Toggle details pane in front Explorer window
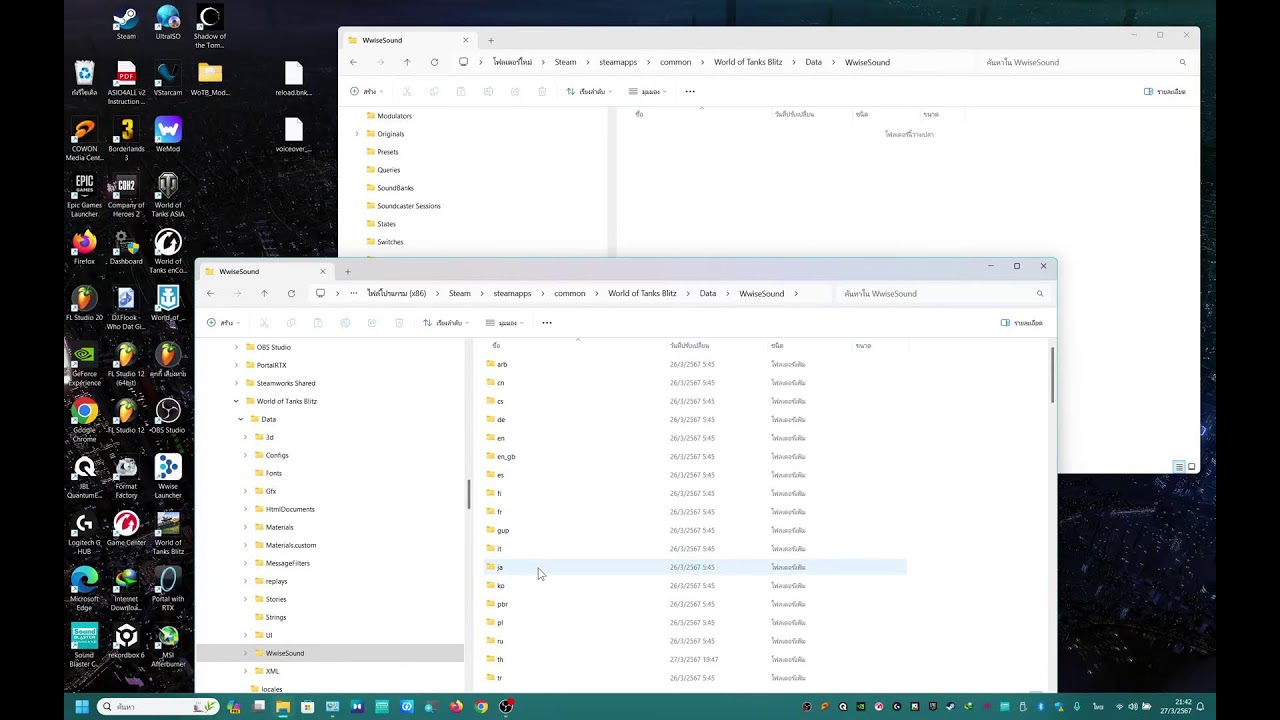The height and width of the screenshot is (720, 1280). pyautogui.click(x=1022, y=323)
